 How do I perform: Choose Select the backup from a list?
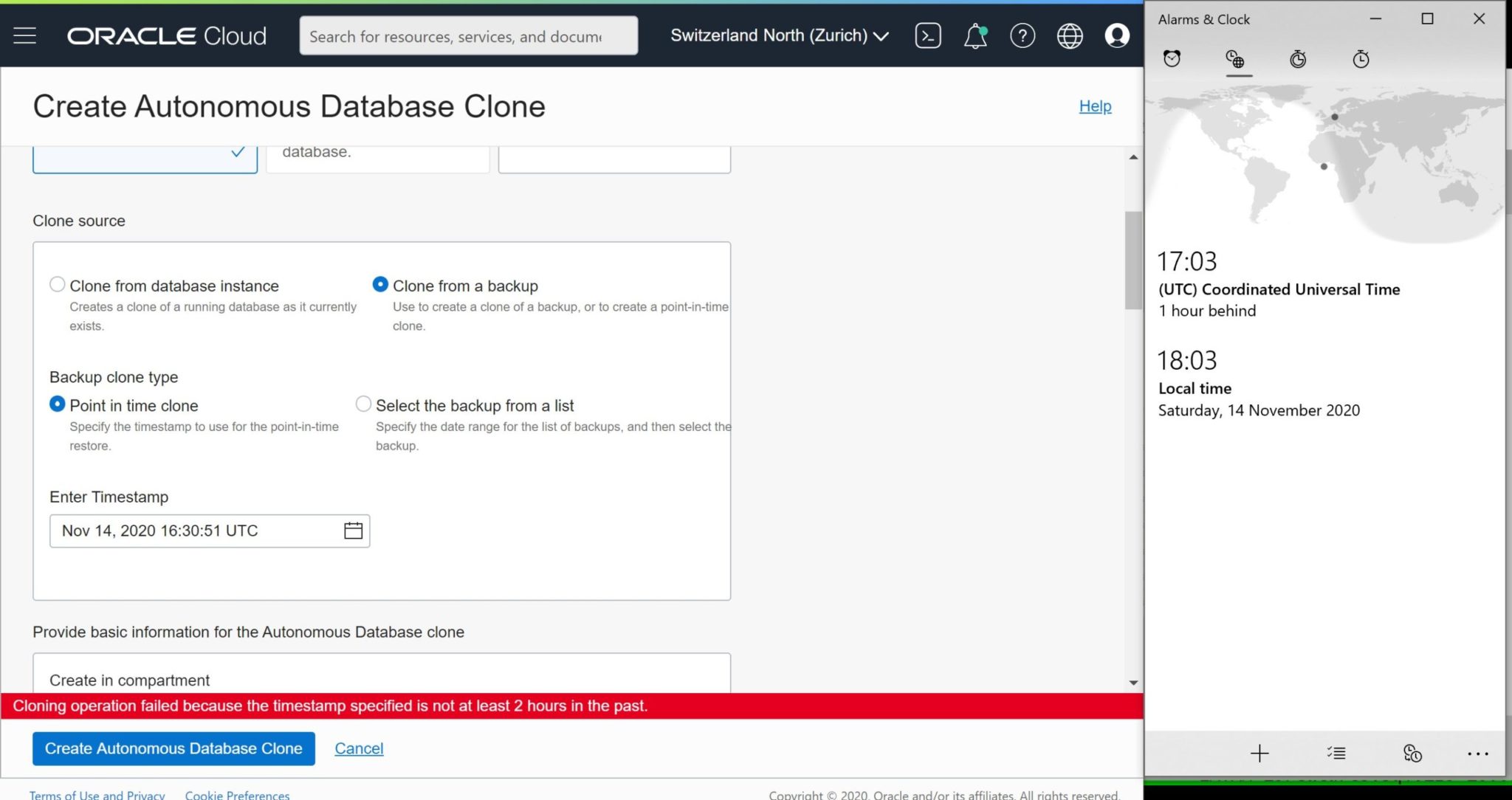point(363,404)
